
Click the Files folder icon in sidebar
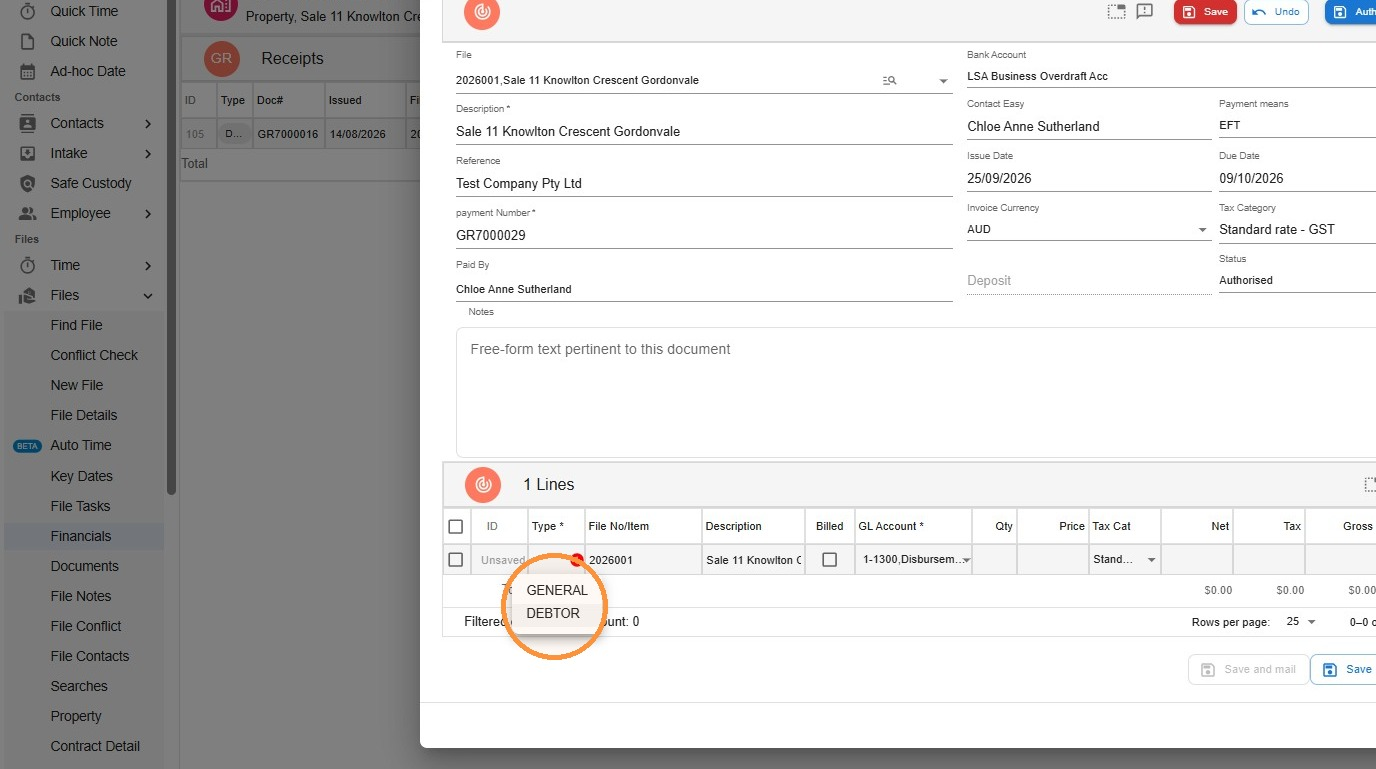pyautogui.click(x=28, y=295)
